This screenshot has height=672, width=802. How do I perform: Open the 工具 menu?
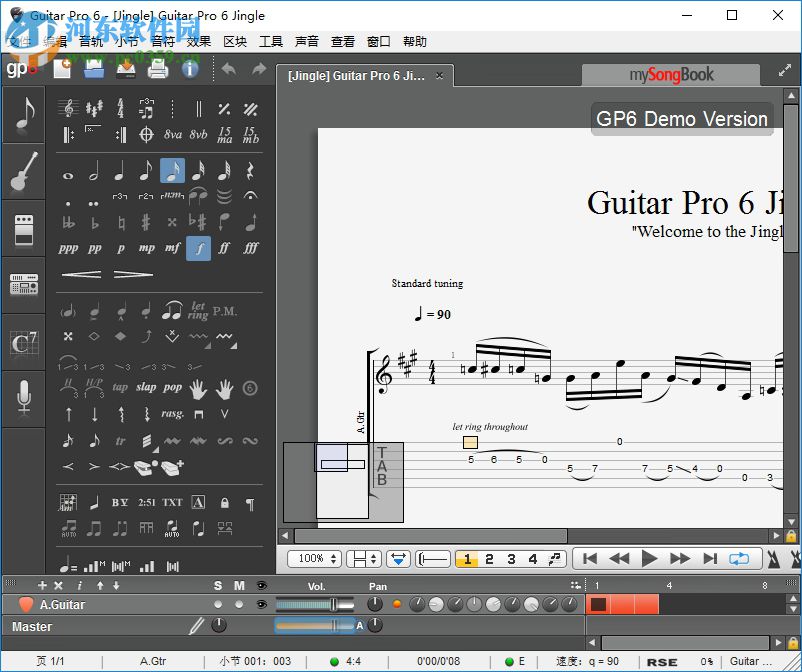(271, 41)
